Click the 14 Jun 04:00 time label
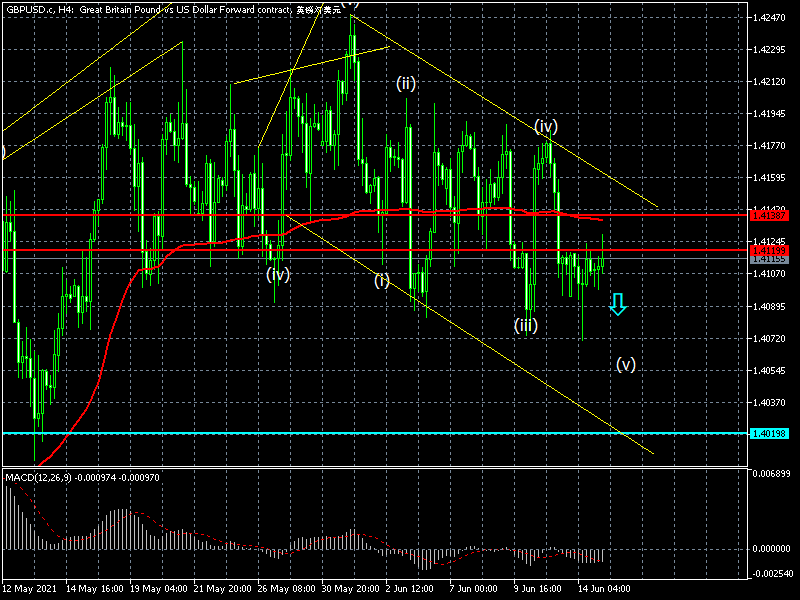 point(604,590)
